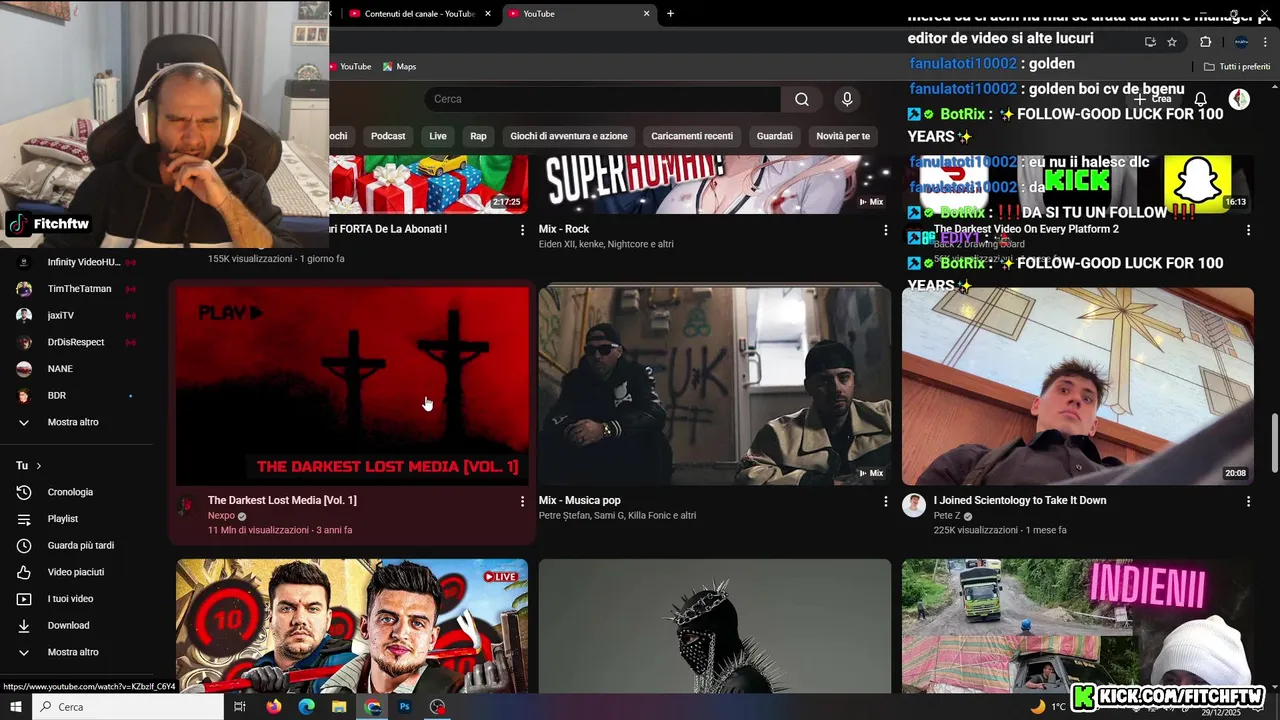Select the Live filter chip
1280x720 pixels.
tap(438, 136)
